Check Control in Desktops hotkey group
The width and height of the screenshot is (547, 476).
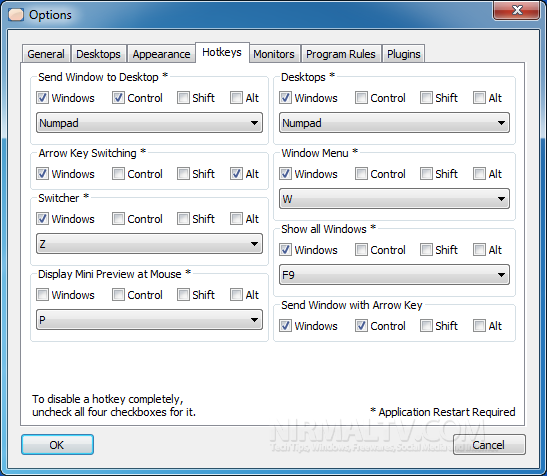tap(361, 98)
